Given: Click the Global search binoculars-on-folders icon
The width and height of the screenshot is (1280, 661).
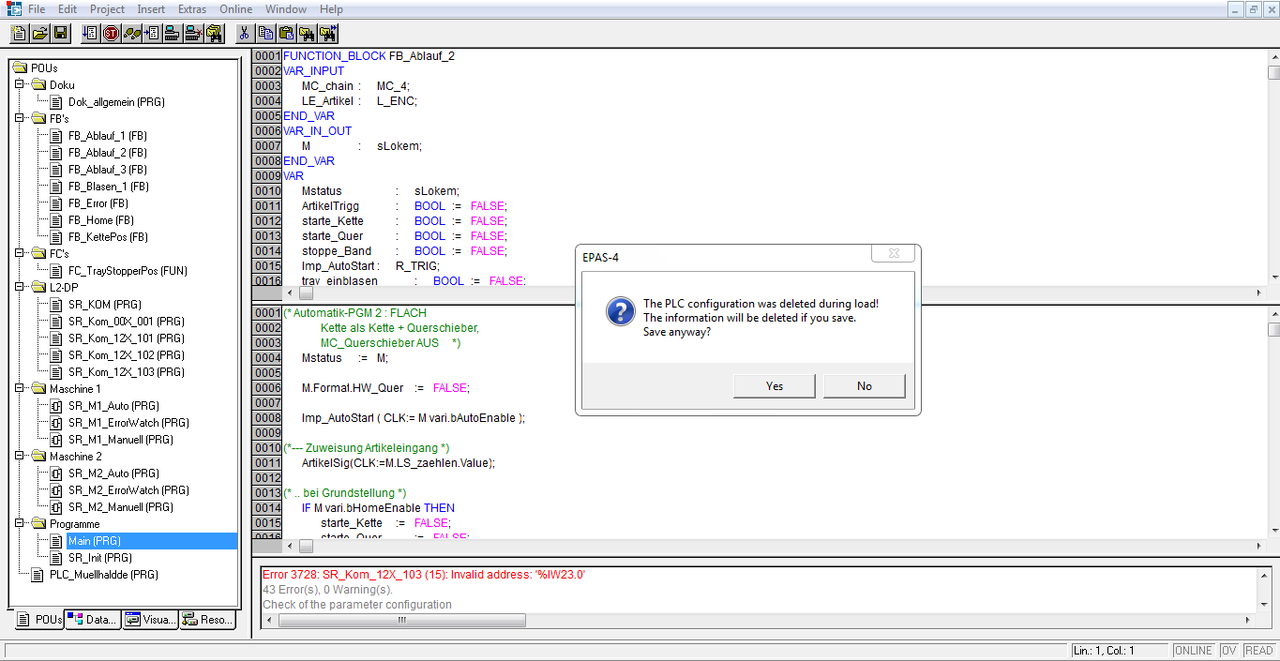Looking at the screenshot, I should [x=214, y=33].
